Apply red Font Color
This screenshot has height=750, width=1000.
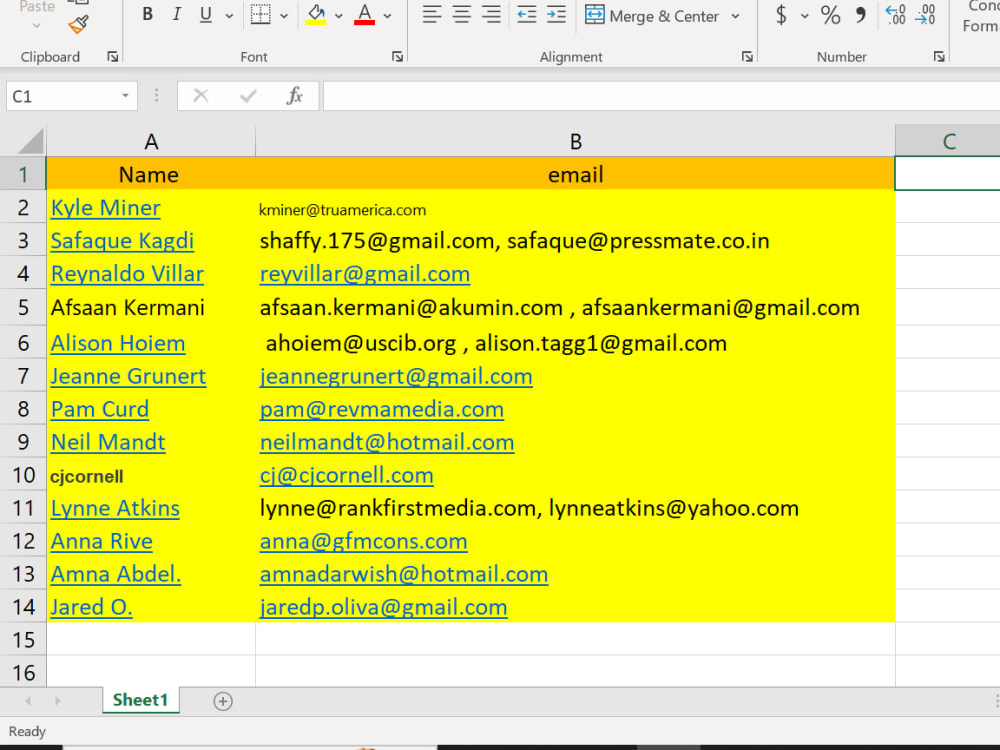coord(364,14)
